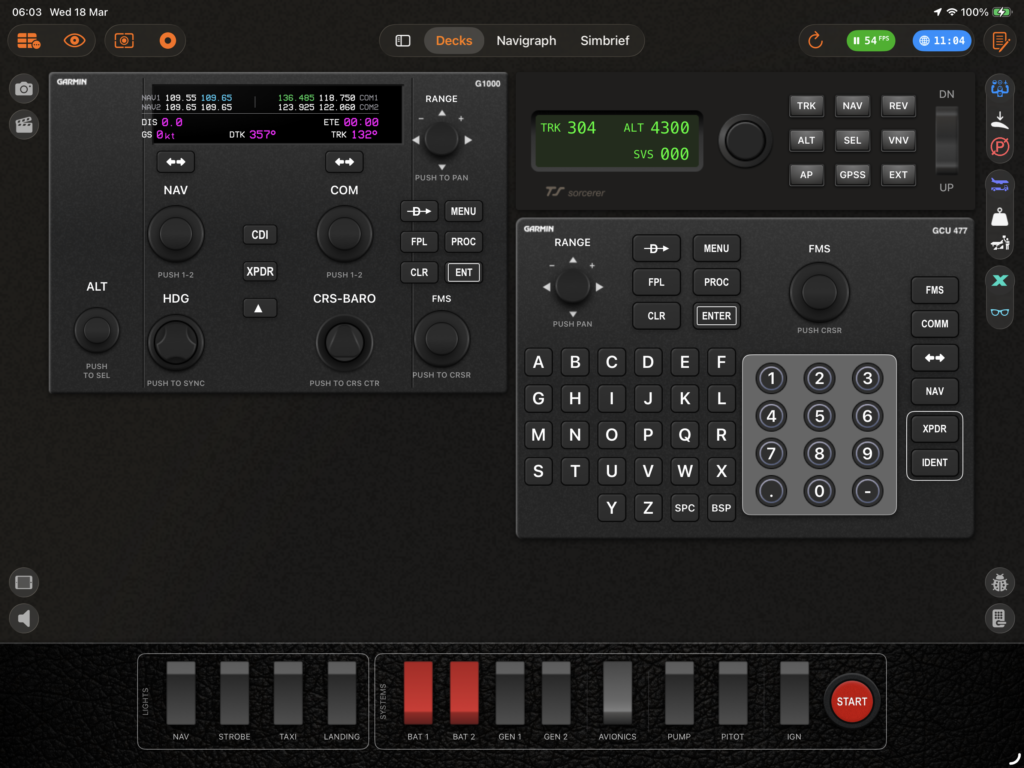This screenshot has height=768, width=1024.
Task: Open the Simbrief tab
Action: pos(605,41)
